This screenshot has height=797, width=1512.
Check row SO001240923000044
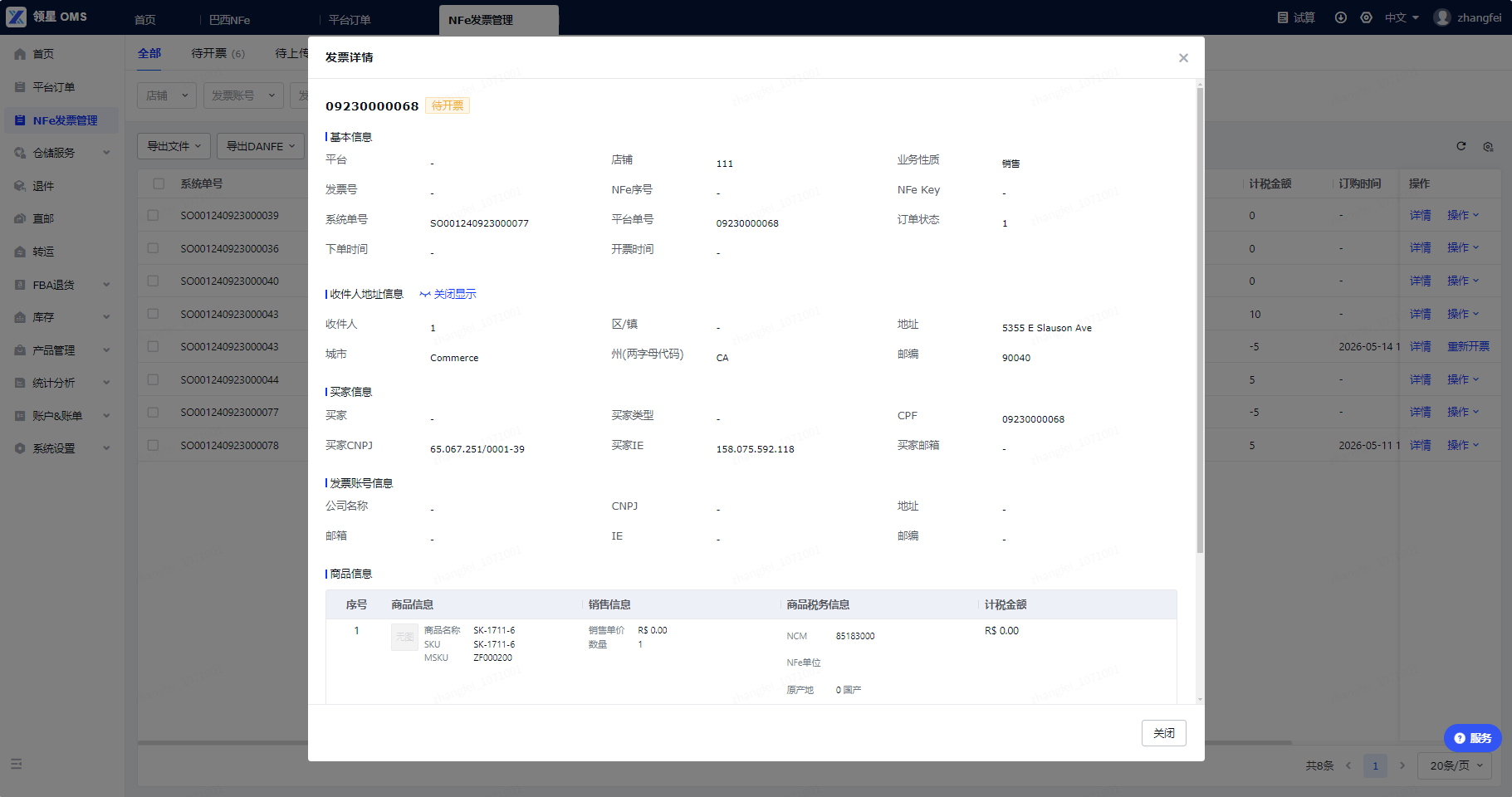tap(153, 379)
